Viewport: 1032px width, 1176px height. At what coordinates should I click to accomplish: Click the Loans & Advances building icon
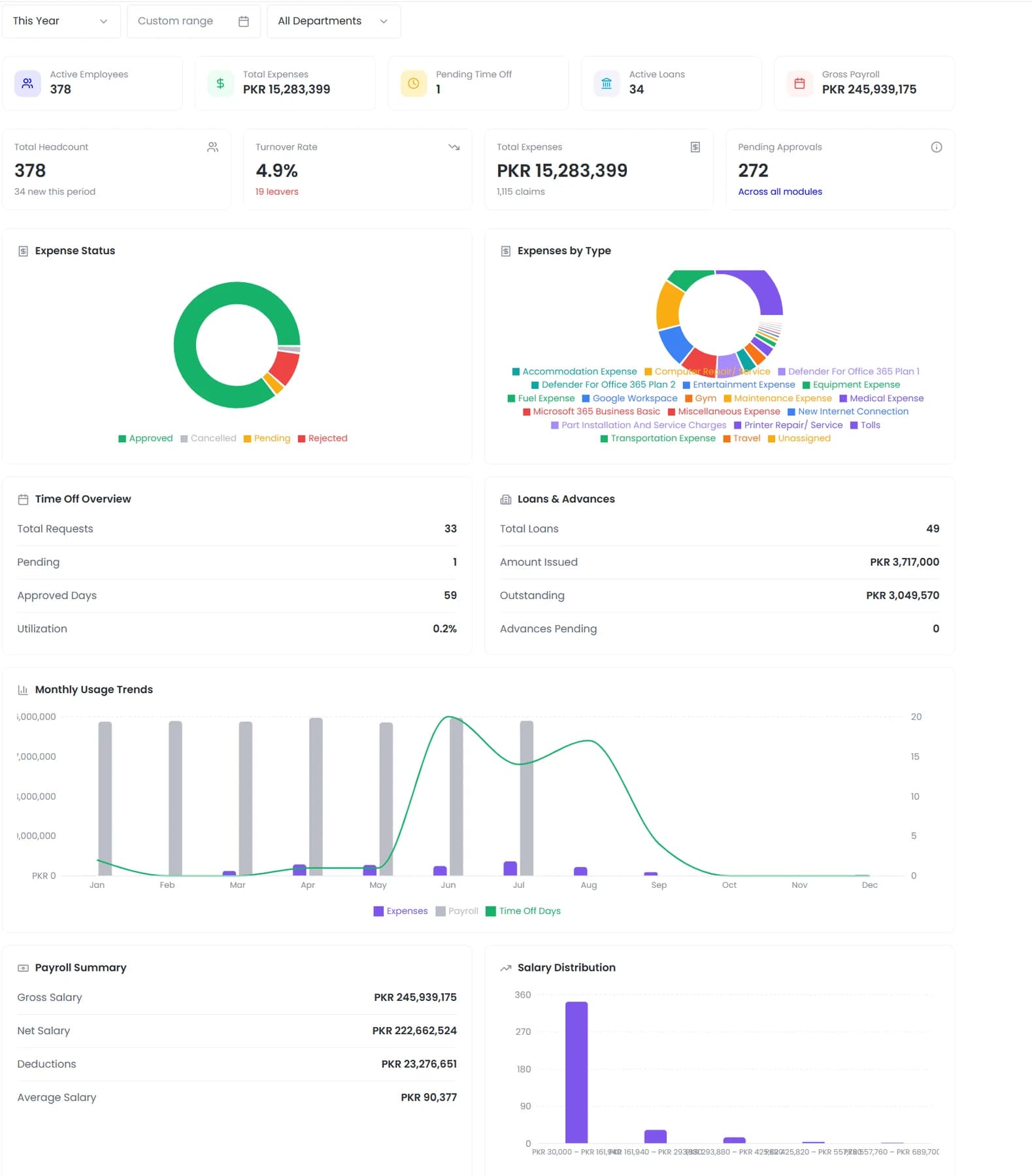(x=505, y=499)
